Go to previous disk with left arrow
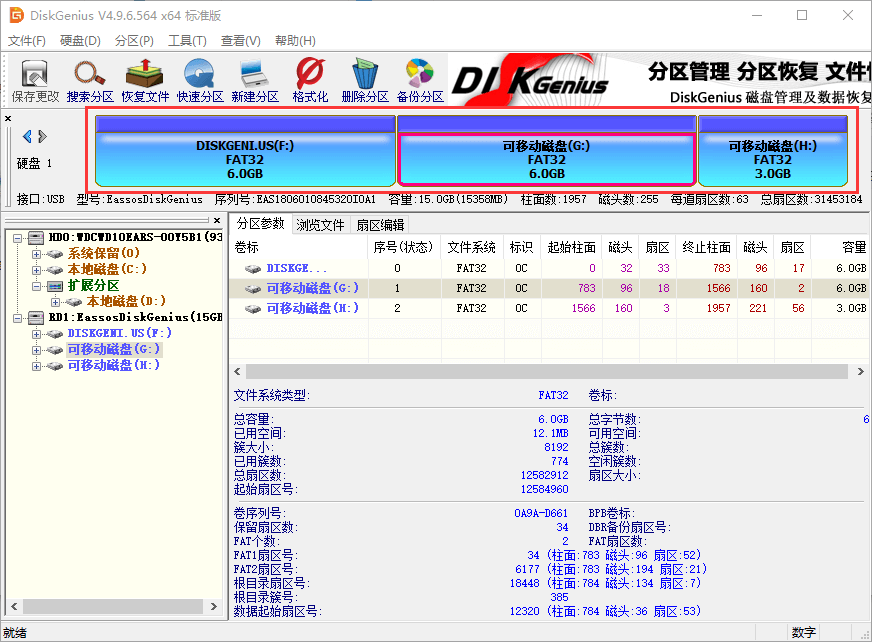 tap(27, 136)
